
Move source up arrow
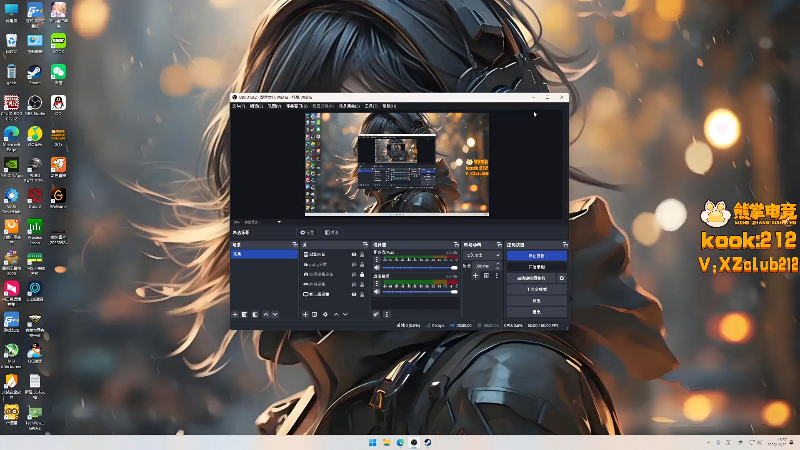click(x=336, y=315)
